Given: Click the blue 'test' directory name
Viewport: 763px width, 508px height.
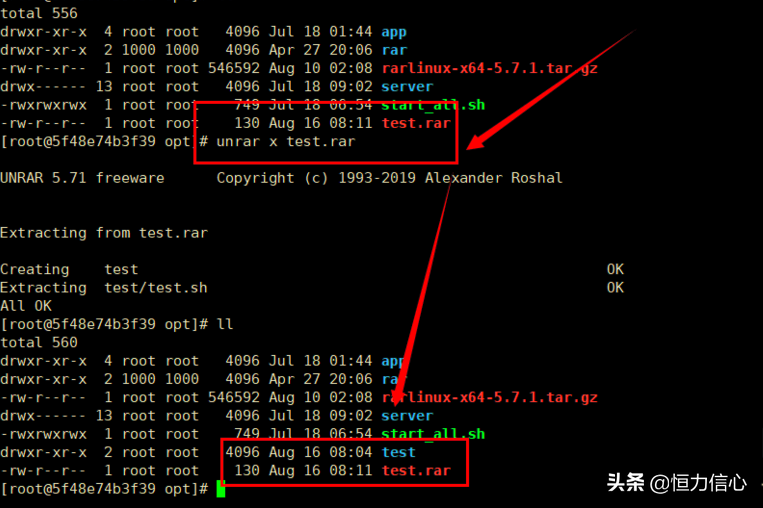Looking at the screenshot, I should [399, 453].
